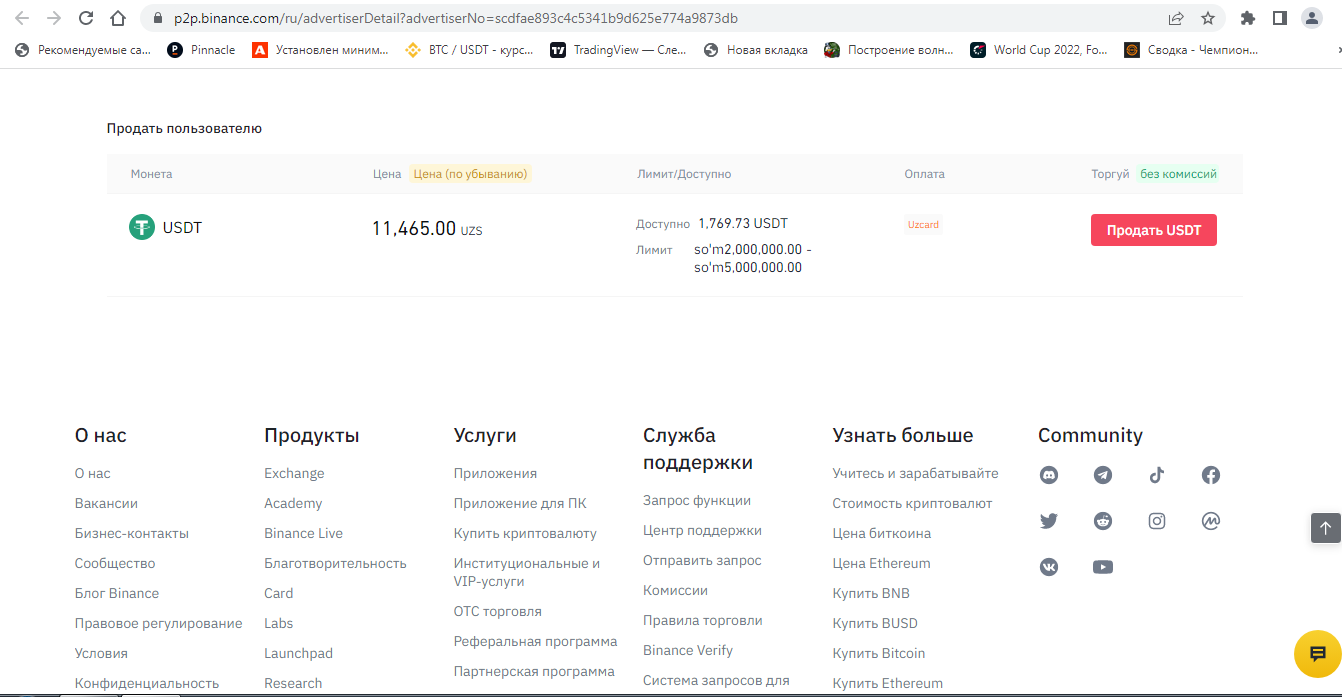
Task: Open the Labs product link
Action: click(x=278, y=623)
